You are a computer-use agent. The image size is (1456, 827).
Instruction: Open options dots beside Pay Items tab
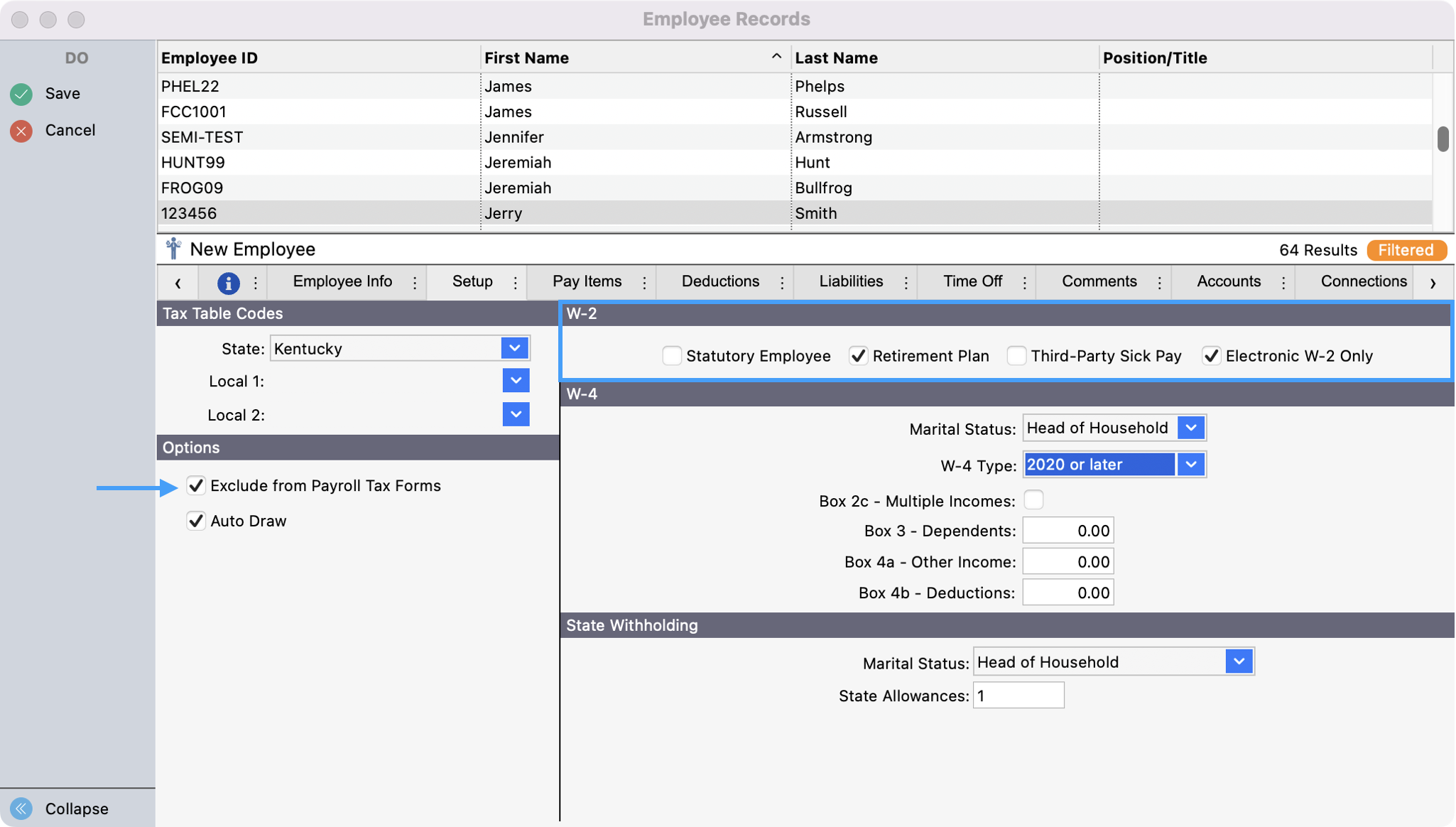tap(644, 283)
